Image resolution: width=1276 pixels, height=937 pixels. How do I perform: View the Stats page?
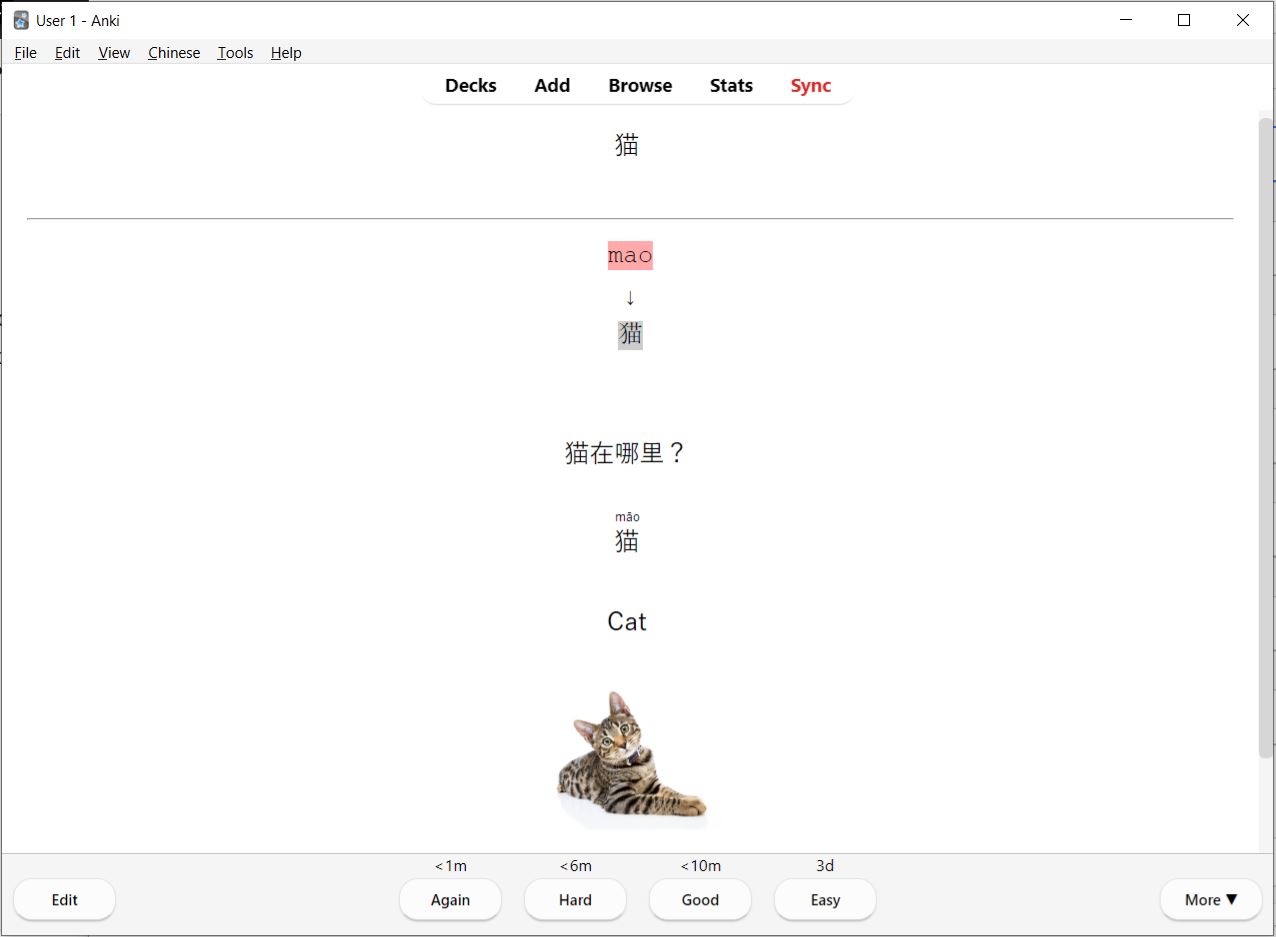[731, 86]
